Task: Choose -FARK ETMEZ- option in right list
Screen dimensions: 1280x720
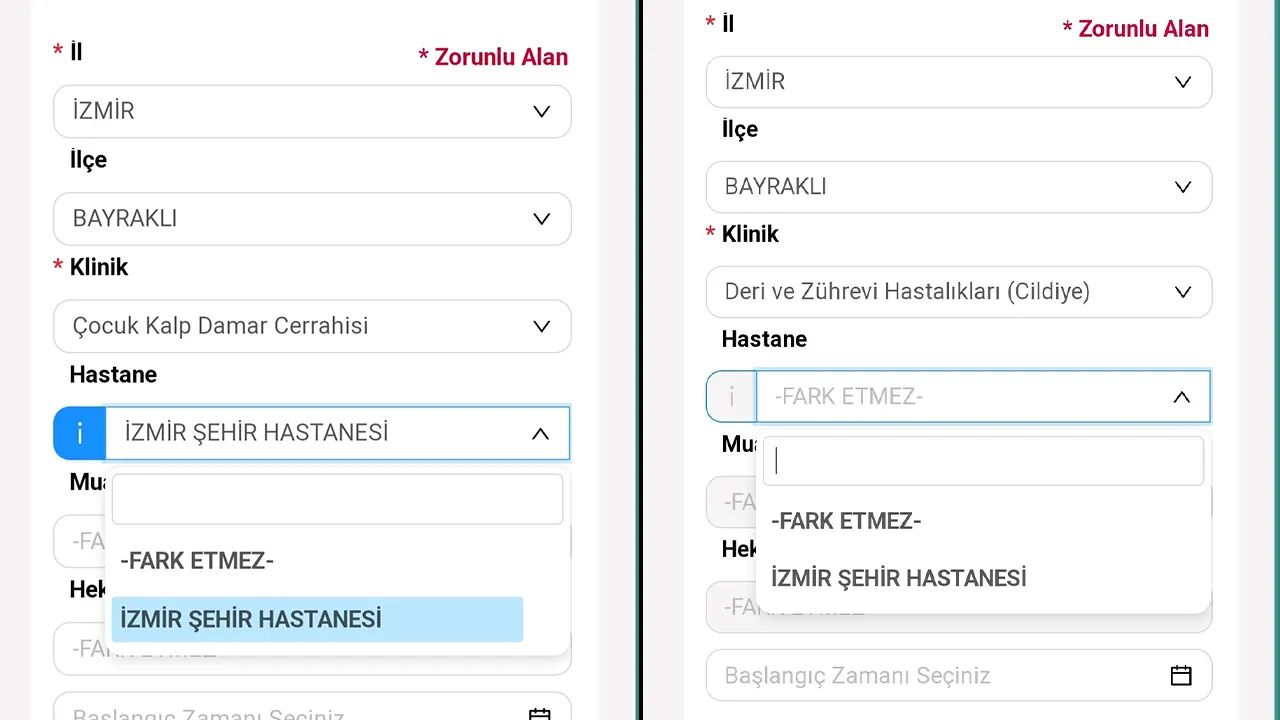Action: [846, 521]
